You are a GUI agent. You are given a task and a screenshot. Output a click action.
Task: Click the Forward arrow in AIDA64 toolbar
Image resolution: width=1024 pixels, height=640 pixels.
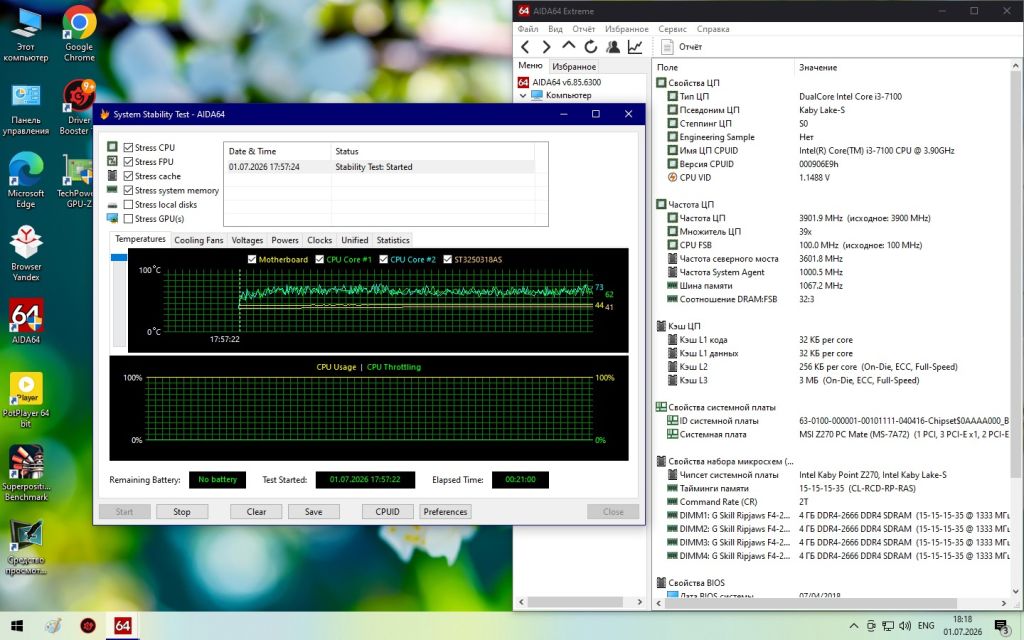pyautogui.click(x=547, y=46)
